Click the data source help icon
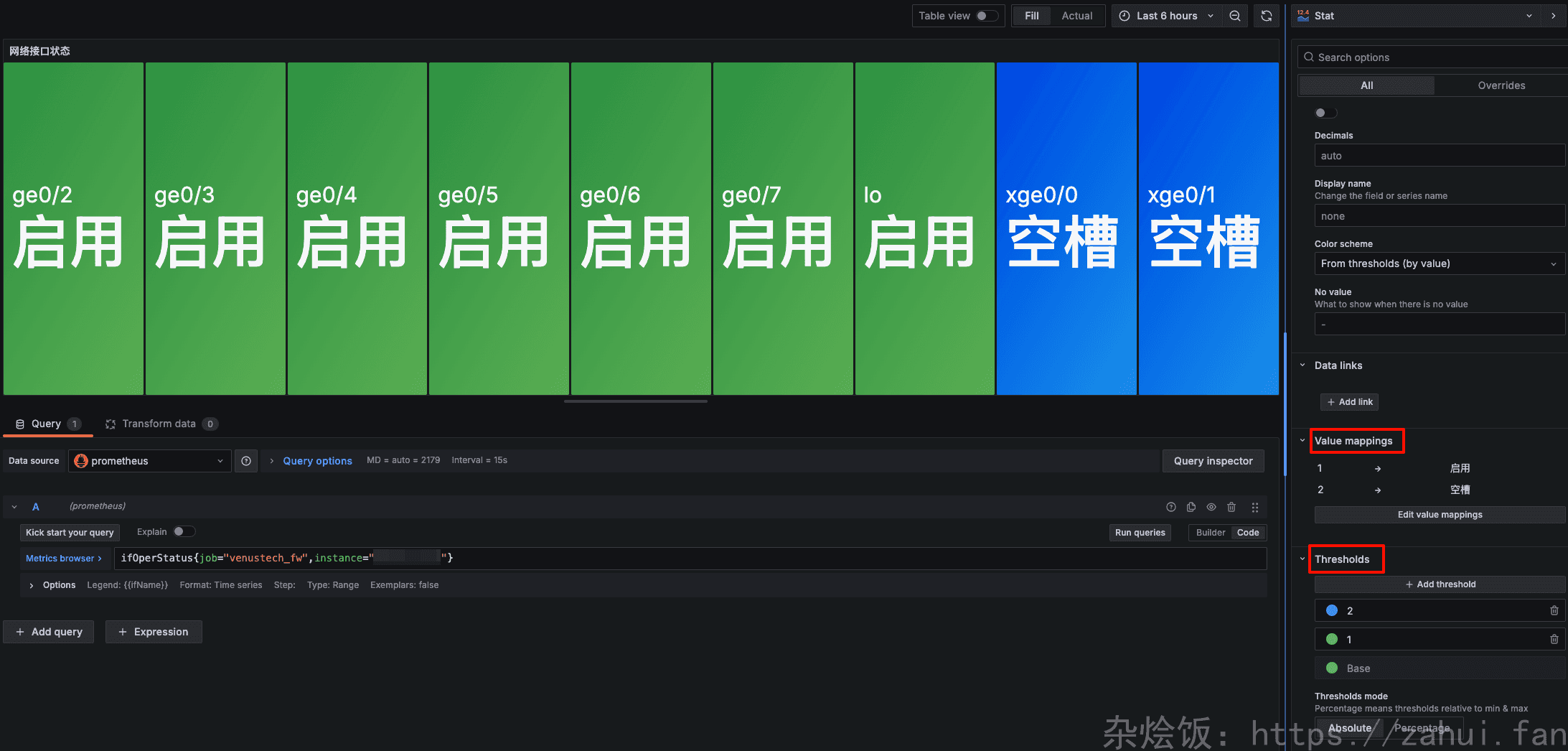The image size is (1568, 751). coord(246,461)
